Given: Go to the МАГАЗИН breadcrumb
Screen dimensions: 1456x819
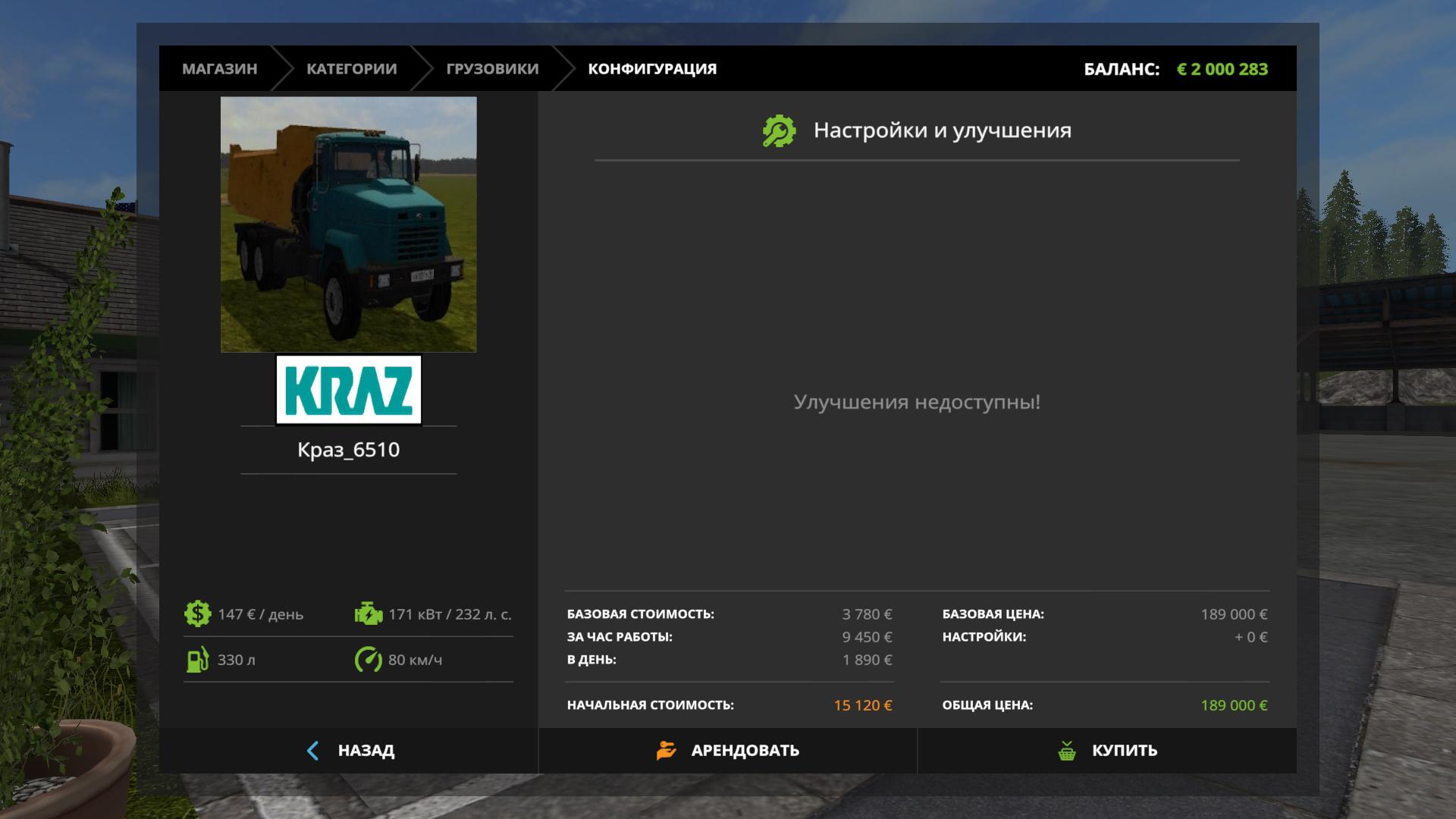Looking at the screenshot, I should [x=219, y=69].
